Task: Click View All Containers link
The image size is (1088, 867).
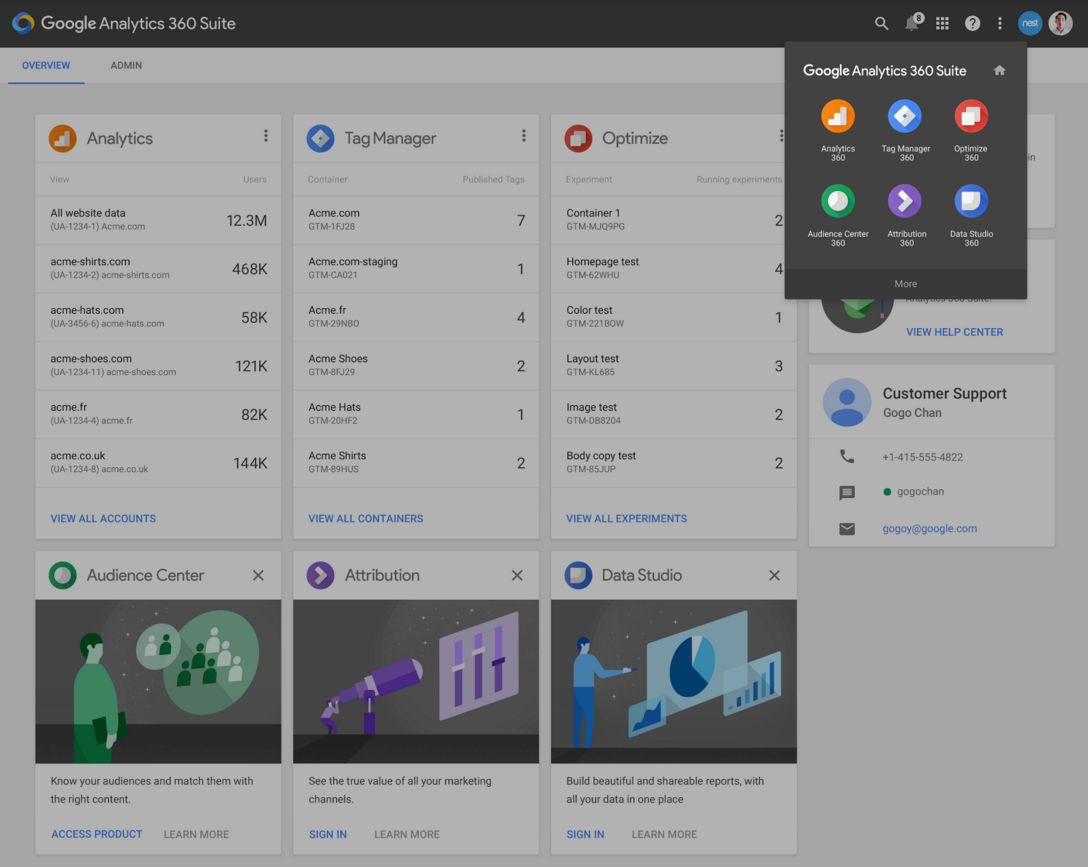Action: [366, 518]
